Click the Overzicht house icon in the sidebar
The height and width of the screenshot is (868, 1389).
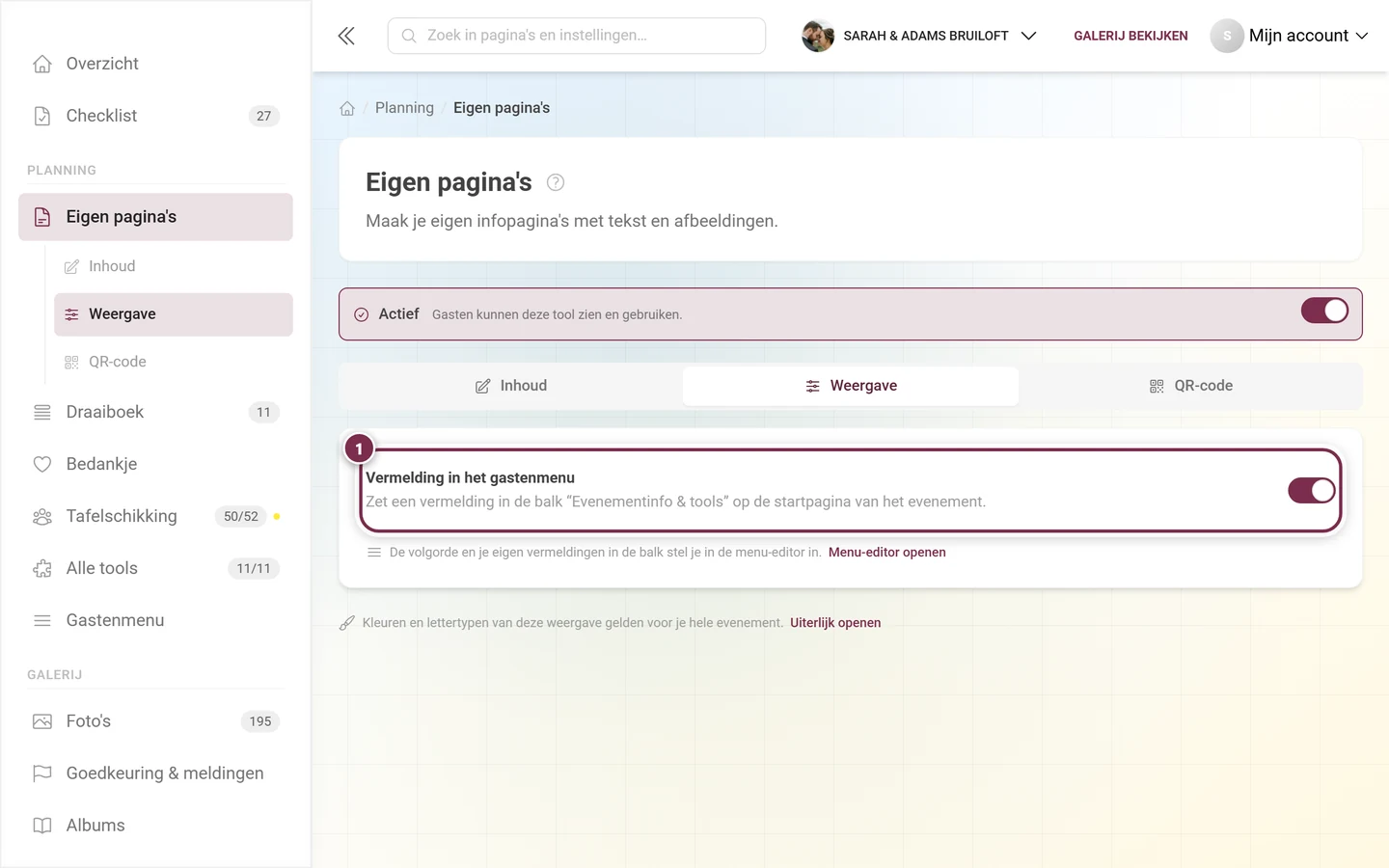pyautogui.click(x=42, y=64)
